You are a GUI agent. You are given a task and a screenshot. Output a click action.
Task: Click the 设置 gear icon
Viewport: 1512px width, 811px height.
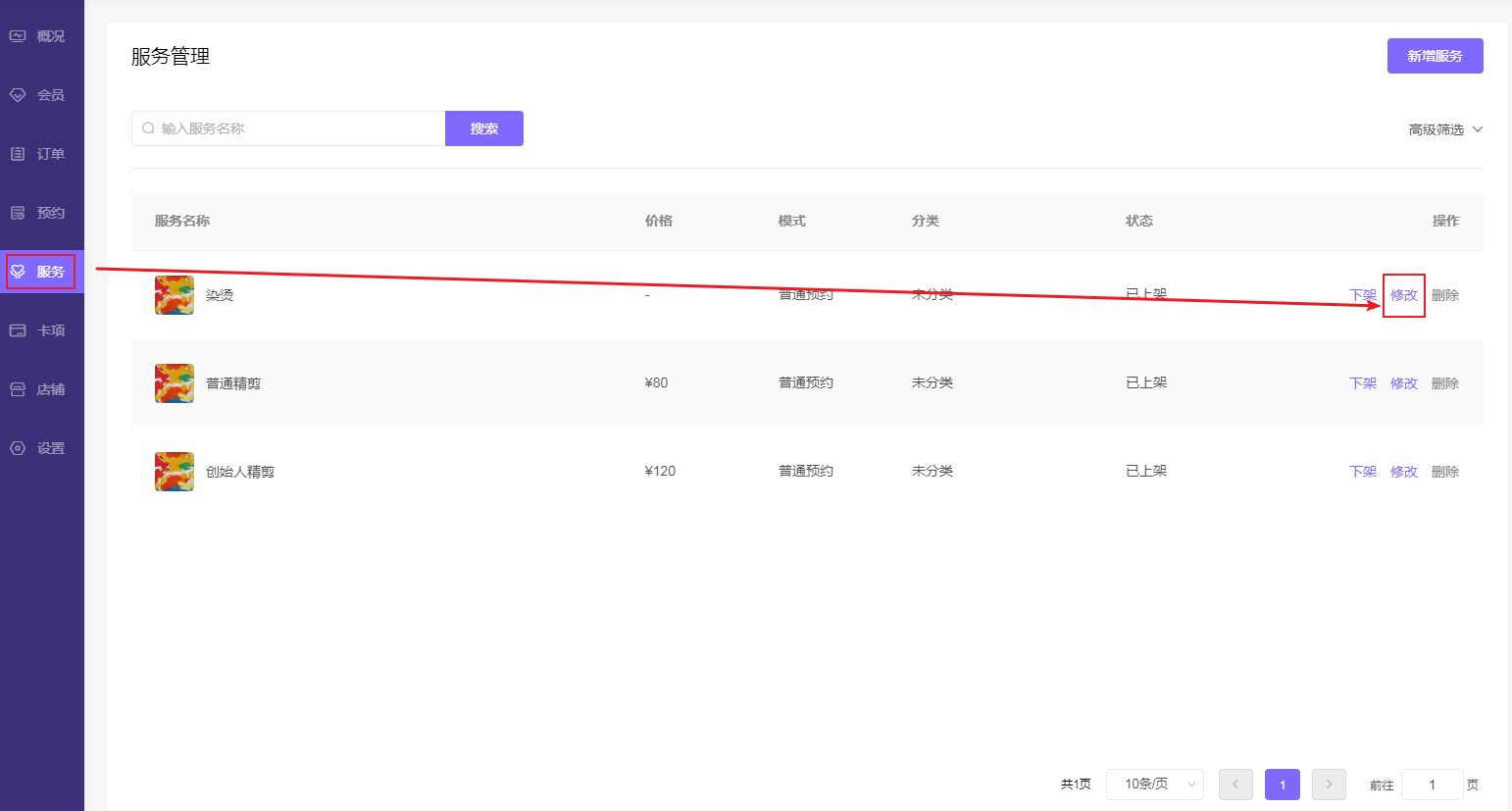click(x=18, y=448)
